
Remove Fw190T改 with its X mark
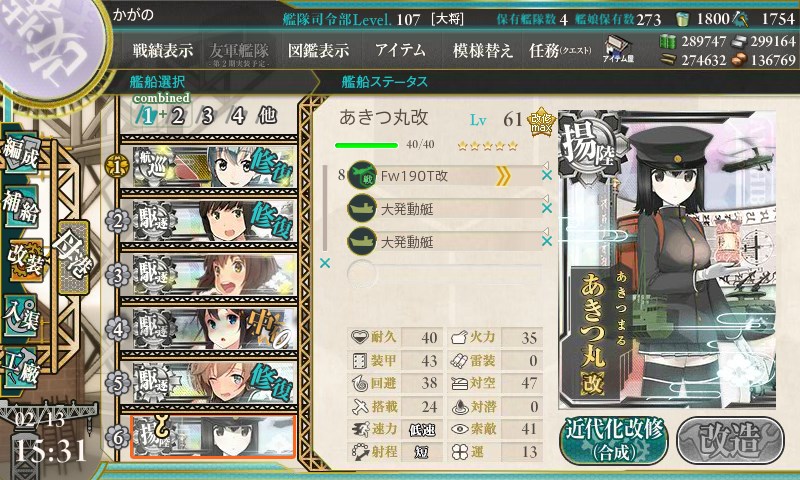point(547,175)
